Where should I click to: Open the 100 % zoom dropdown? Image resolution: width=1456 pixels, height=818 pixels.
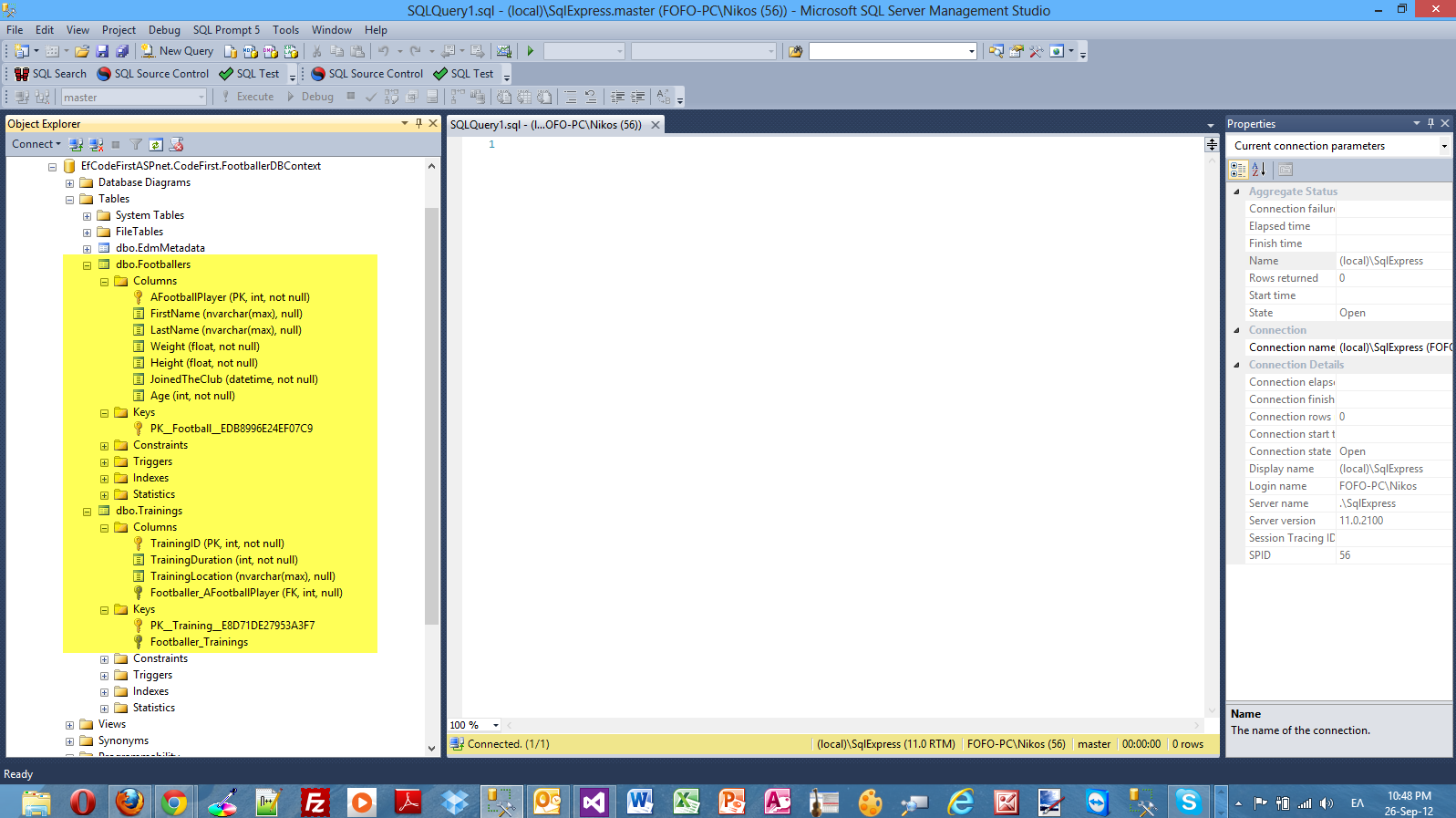click(x=496, y=725)
